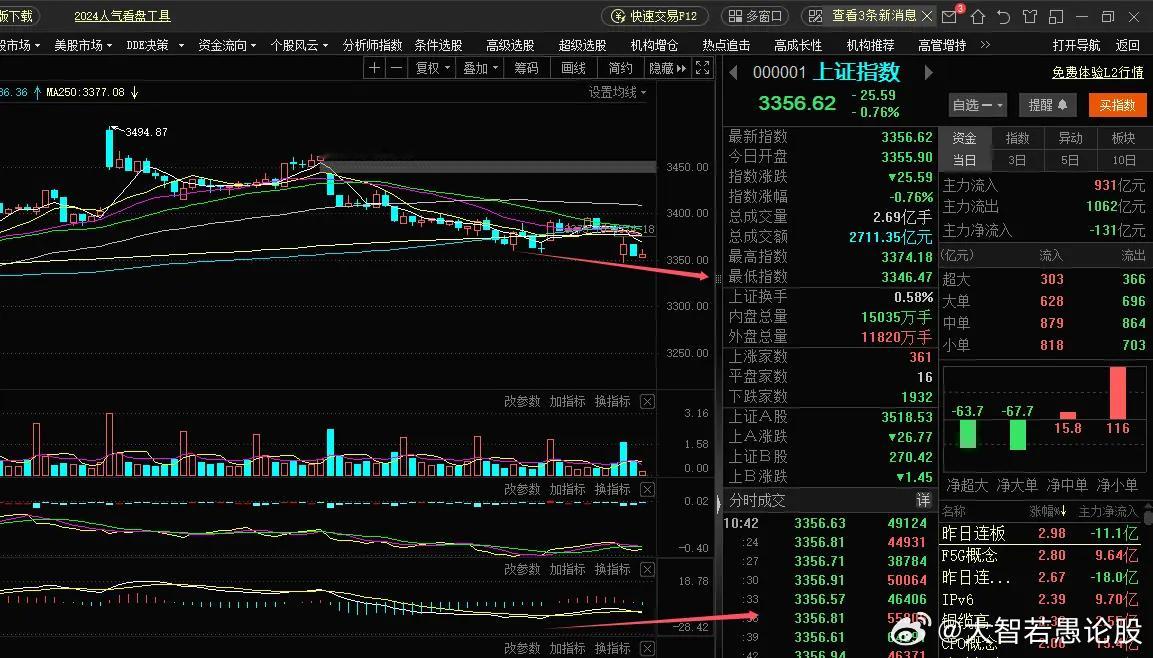Open 个股风云 menu

point(299,45)
